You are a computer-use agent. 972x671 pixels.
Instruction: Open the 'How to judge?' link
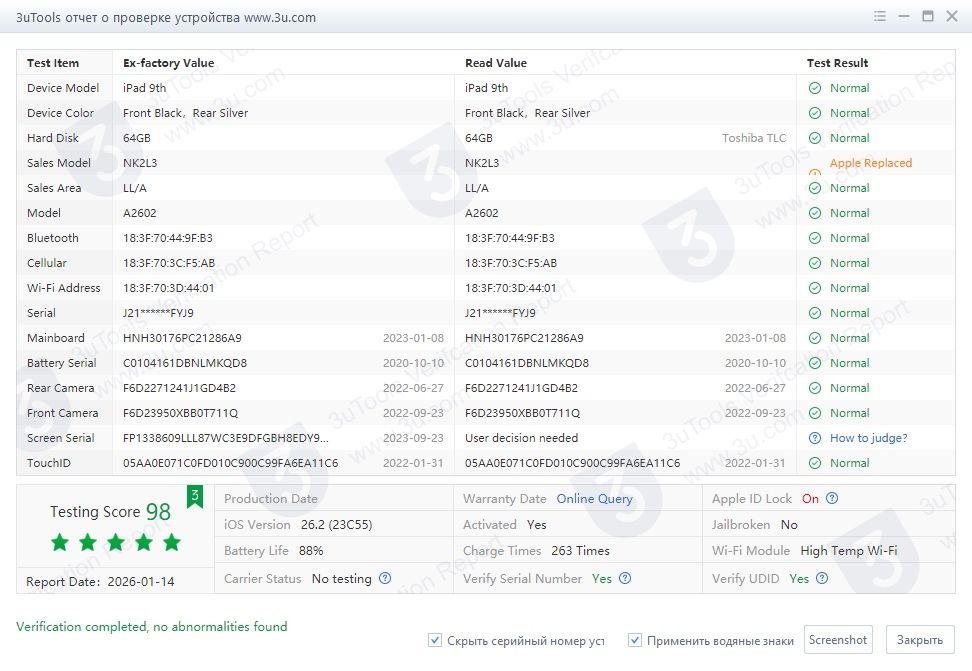(x=868, y=438)
